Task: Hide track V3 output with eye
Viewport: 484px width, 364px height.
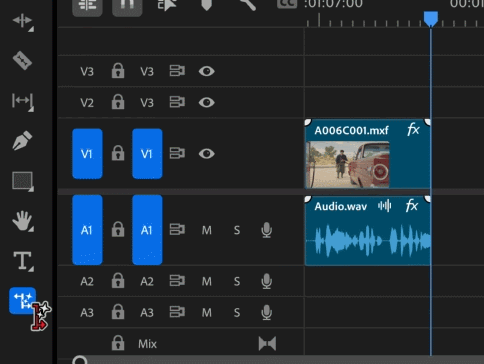Action: pos(207,71)
